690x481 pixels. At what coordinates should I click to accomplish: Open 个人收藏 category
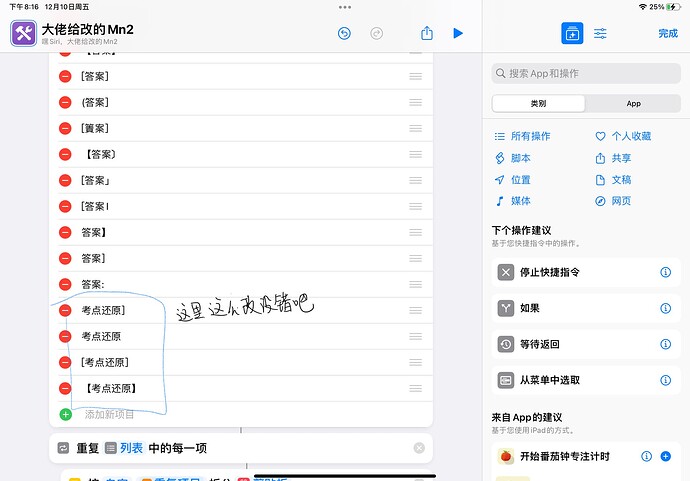pyautogui.click(x=623, y=136)
